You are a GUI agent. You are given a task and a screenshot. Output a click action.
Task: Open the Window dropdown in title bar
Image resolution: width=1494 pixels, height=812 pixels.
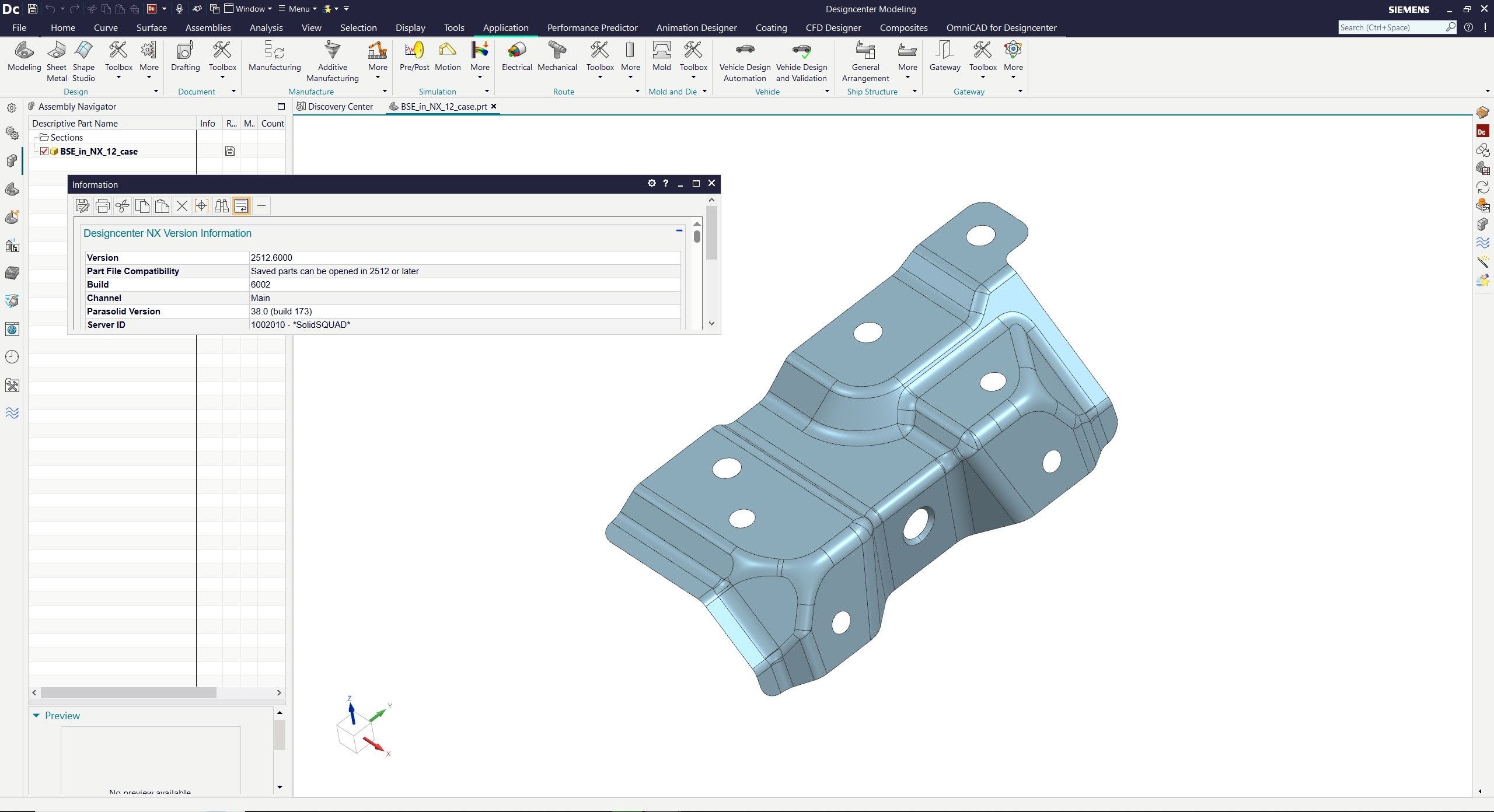[x=249, y=9]
